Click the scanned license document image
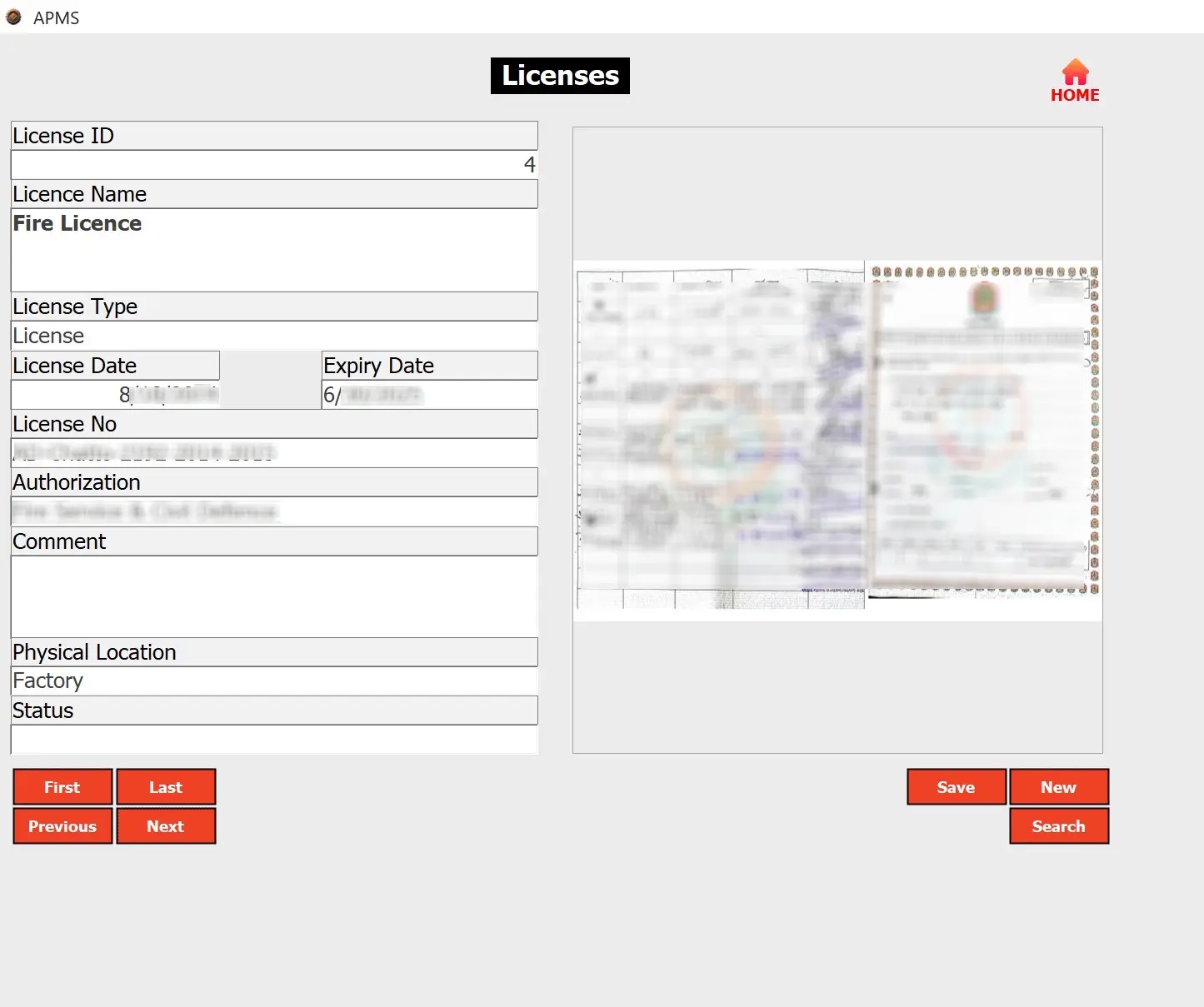 [837, 440]
